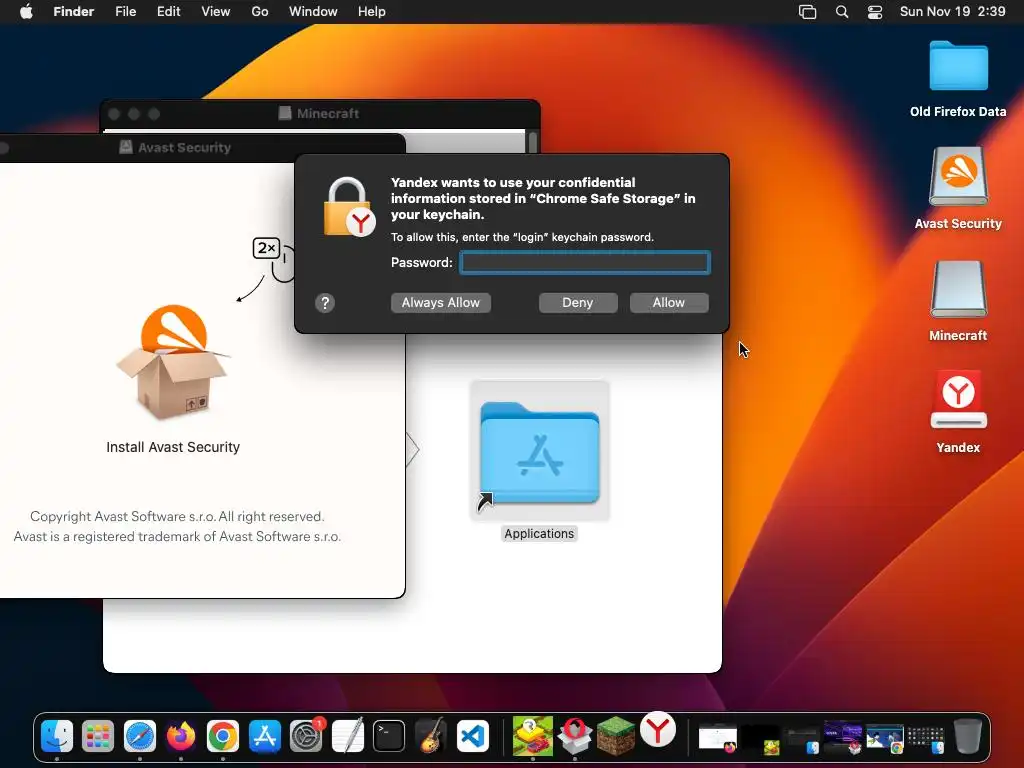Click the Always Allow button

coord(441,302)
